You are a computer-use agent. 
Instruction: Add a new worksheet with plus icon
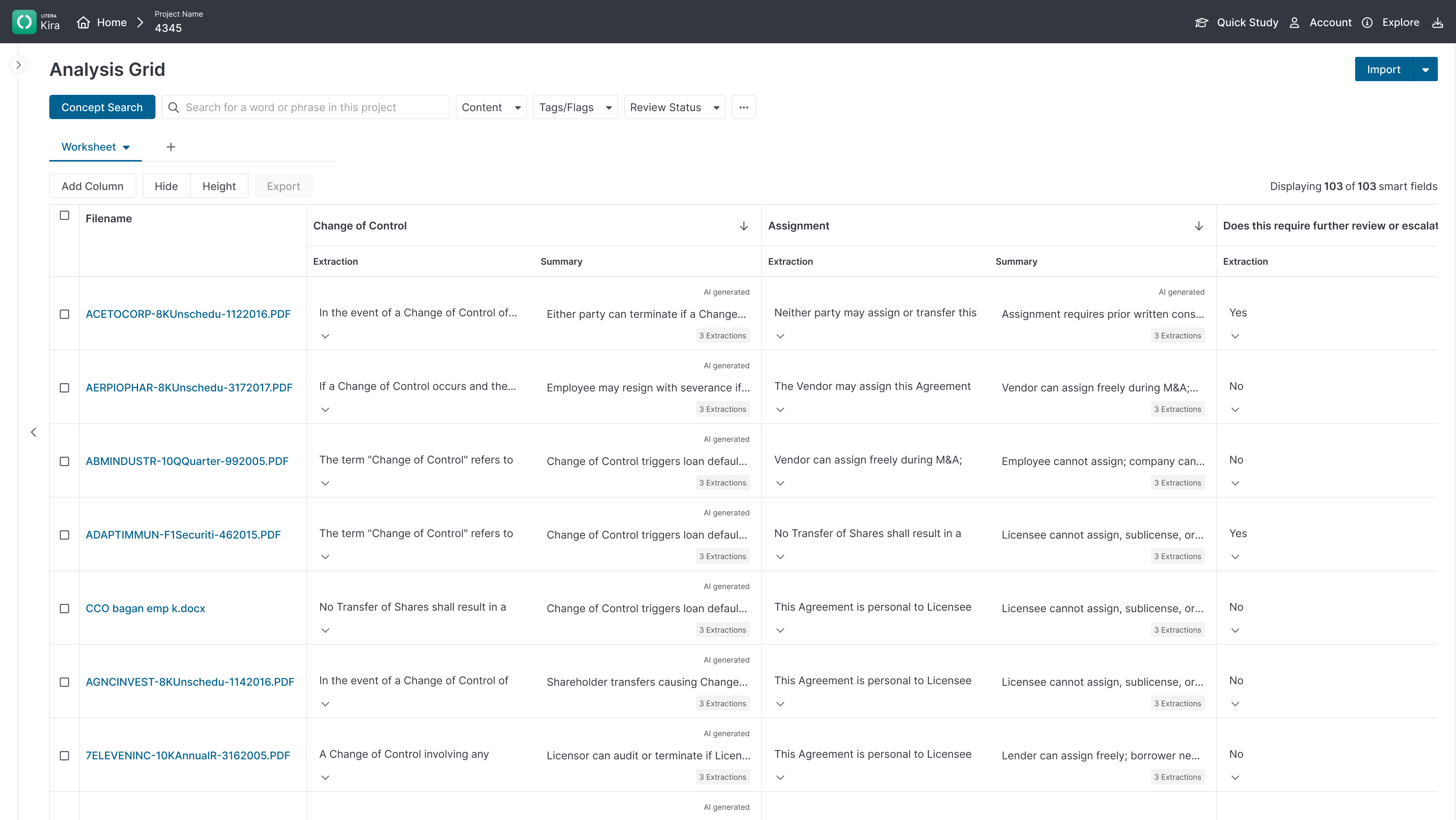click(x=171, y=147)
